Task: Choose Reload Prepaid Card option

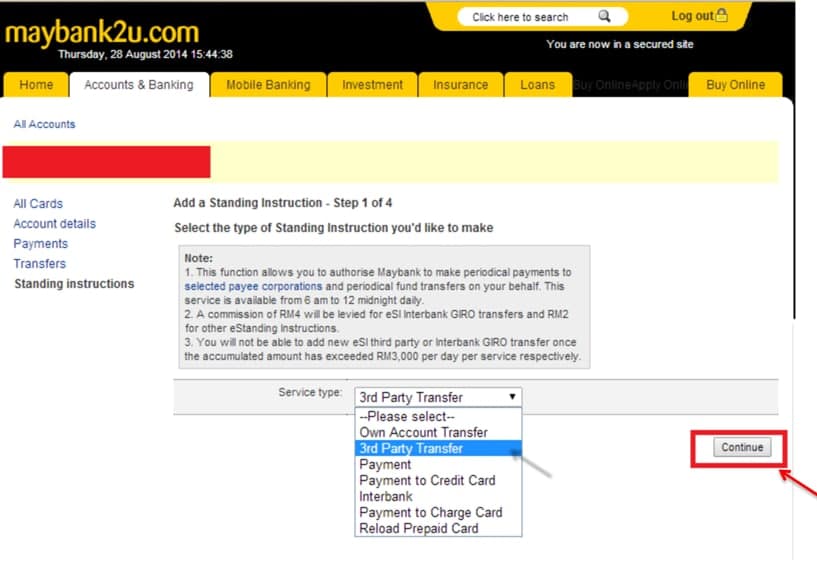Action: [x=438, y=528]
